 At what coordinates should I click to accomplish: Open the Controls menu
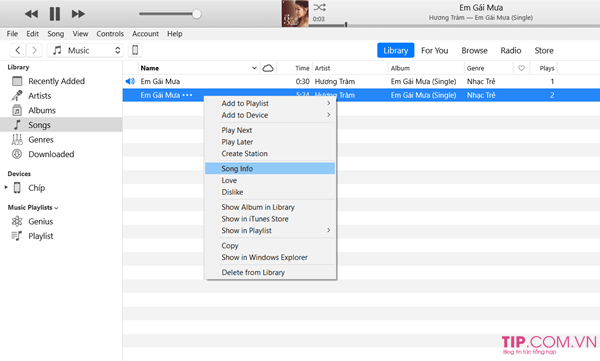(x=110, y=34)
